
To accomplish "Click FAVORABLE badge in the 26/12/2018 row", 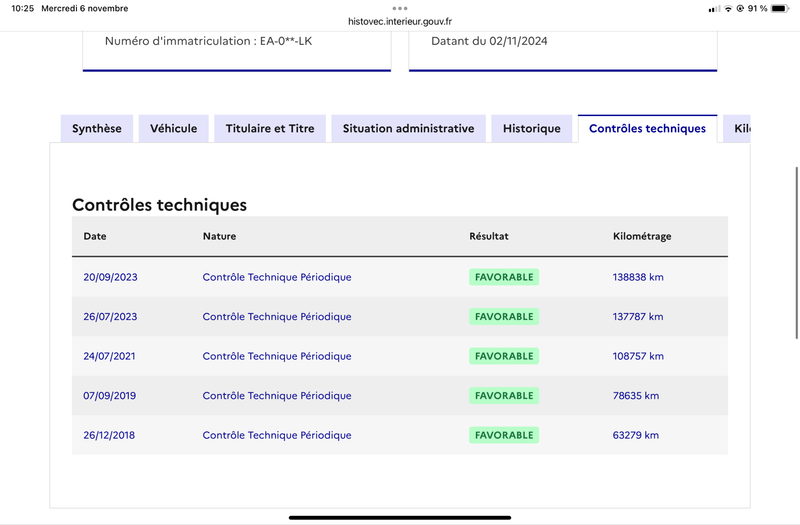I will point(504,435).
